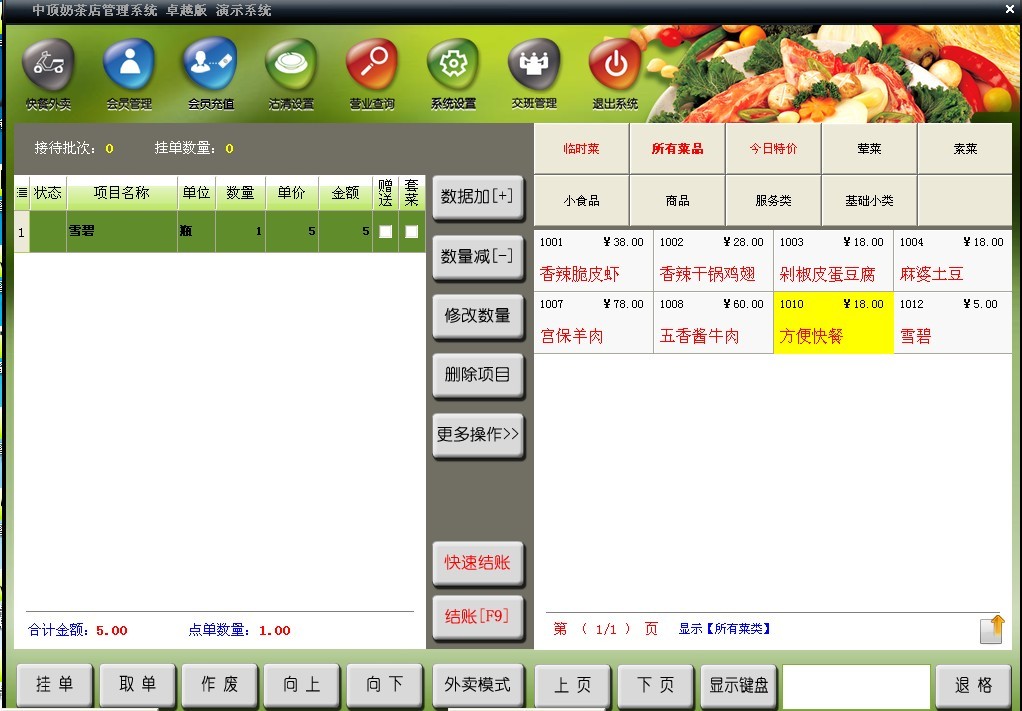The width and height of the screenshot is (1022, 711).
Task: Switch to the 素菜 category tab
Action: 965,149
